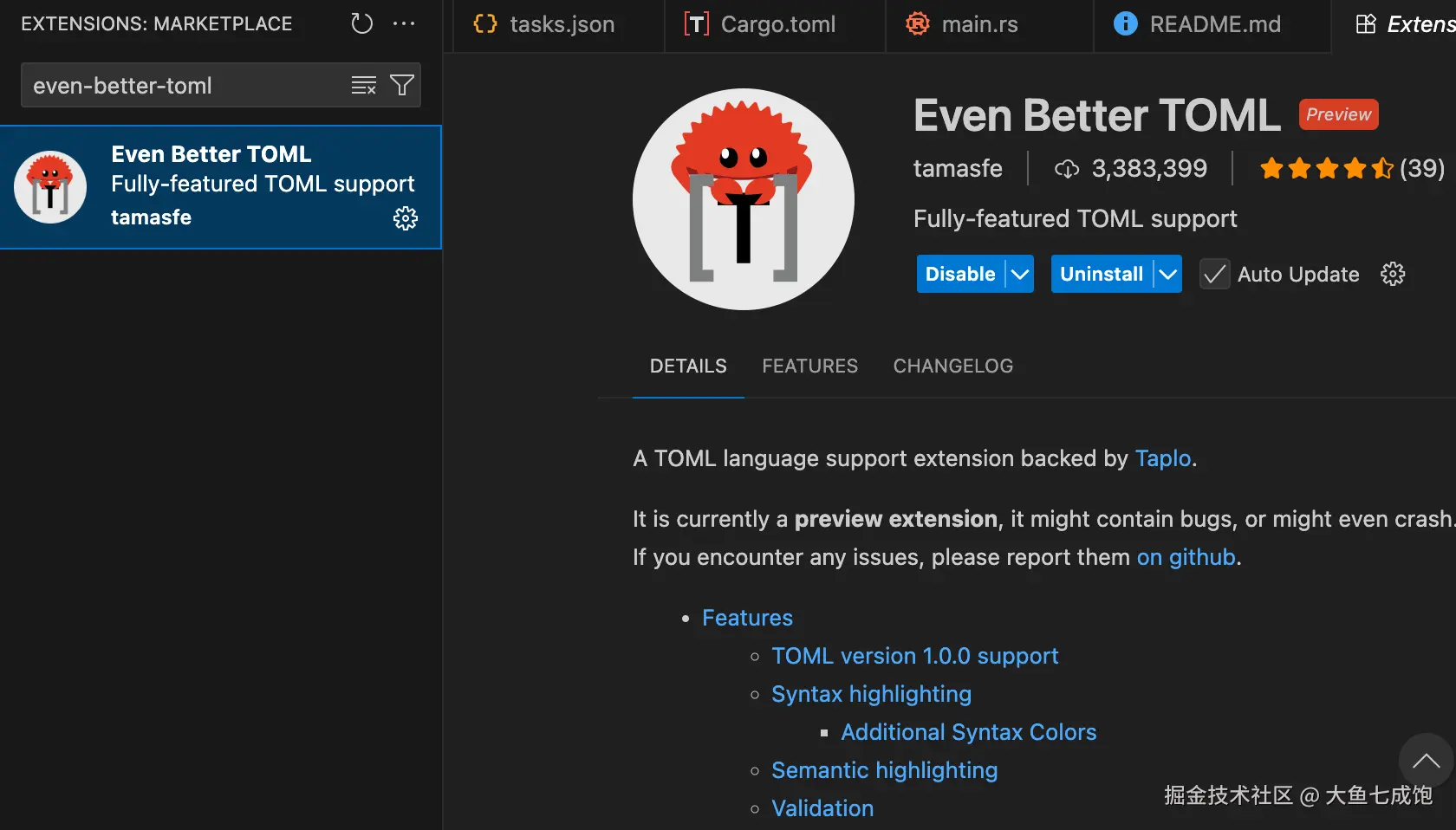Expand the Disable button dropdown arrow
The image size is (1456, 830).
coord(1020,275)
